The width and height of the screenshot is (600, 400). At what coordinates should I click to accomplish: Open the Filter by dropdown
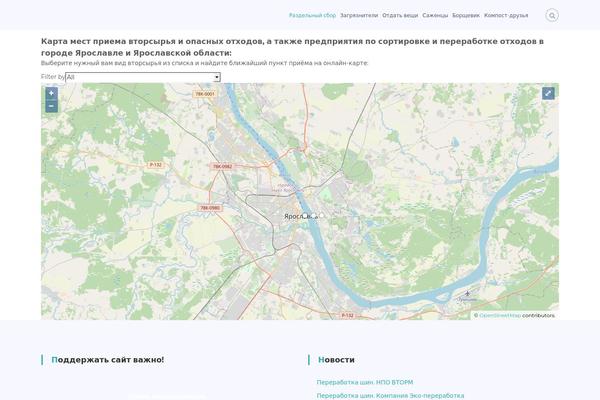point(143,77)
